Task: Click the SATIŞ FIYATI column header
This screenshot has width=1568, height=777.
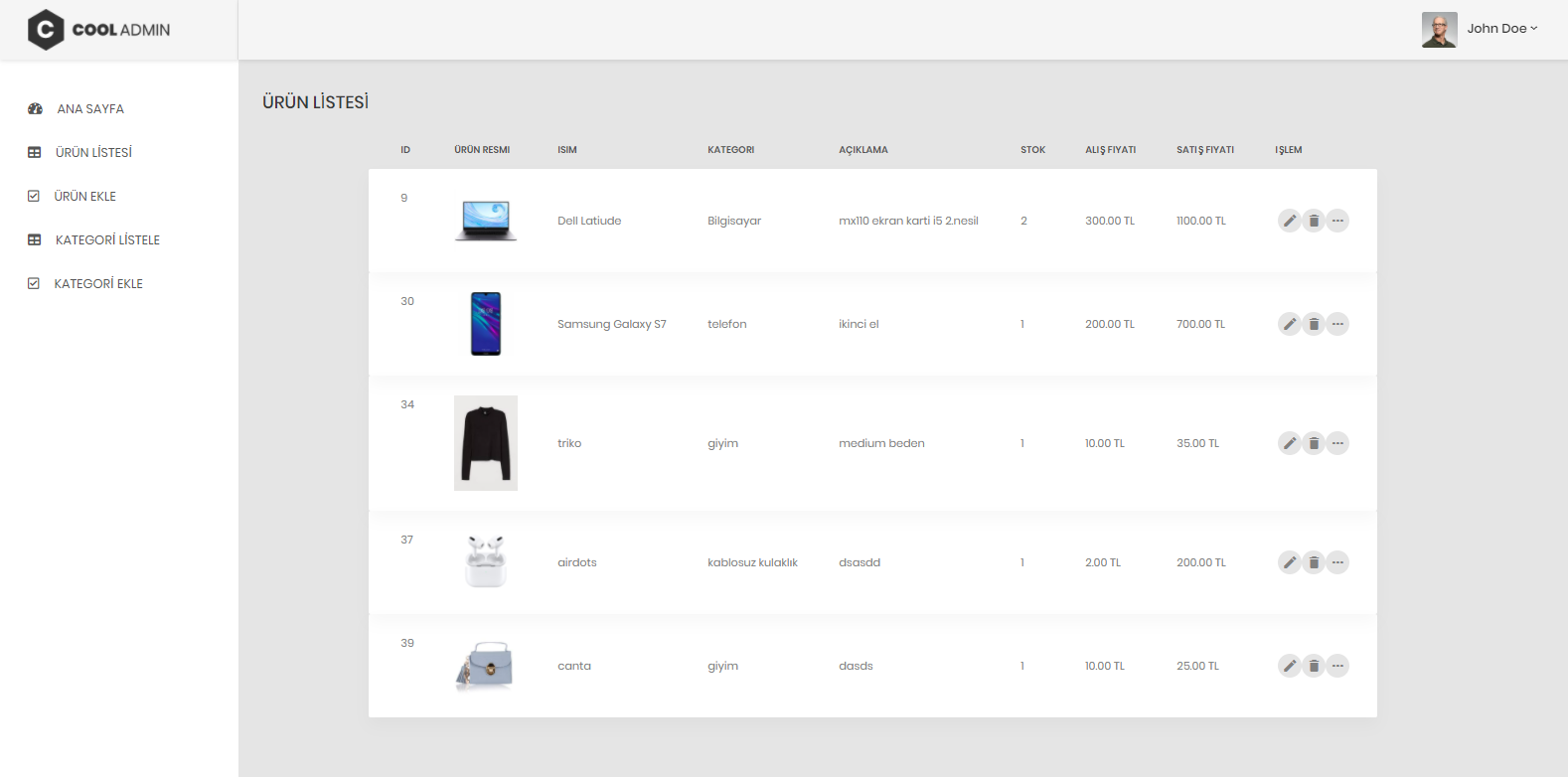Action: click(1205, 150)
